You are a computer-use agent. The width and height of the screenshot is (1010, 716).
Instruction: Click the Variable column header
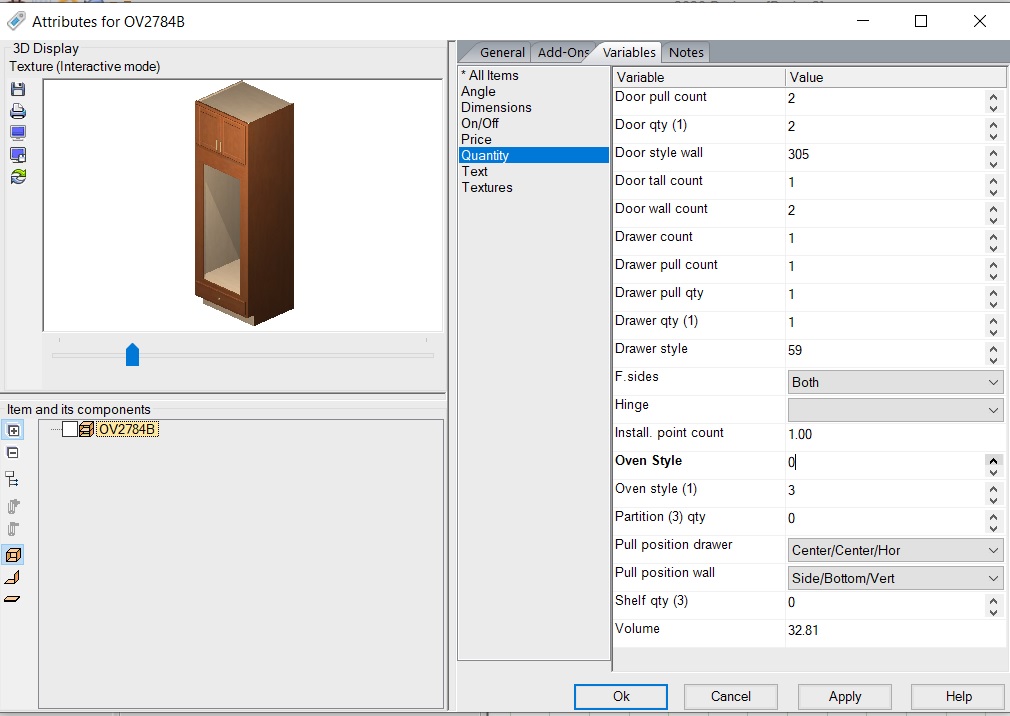click(698, 77)
